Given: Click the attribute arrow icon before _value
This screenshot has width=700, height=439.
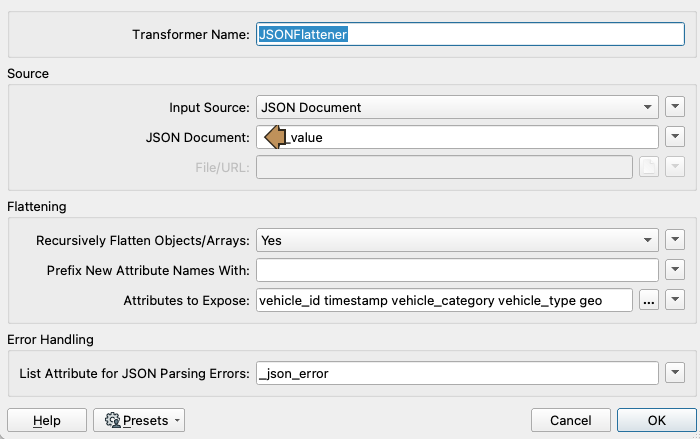Looking at the screenshot, I should point(275,137).
